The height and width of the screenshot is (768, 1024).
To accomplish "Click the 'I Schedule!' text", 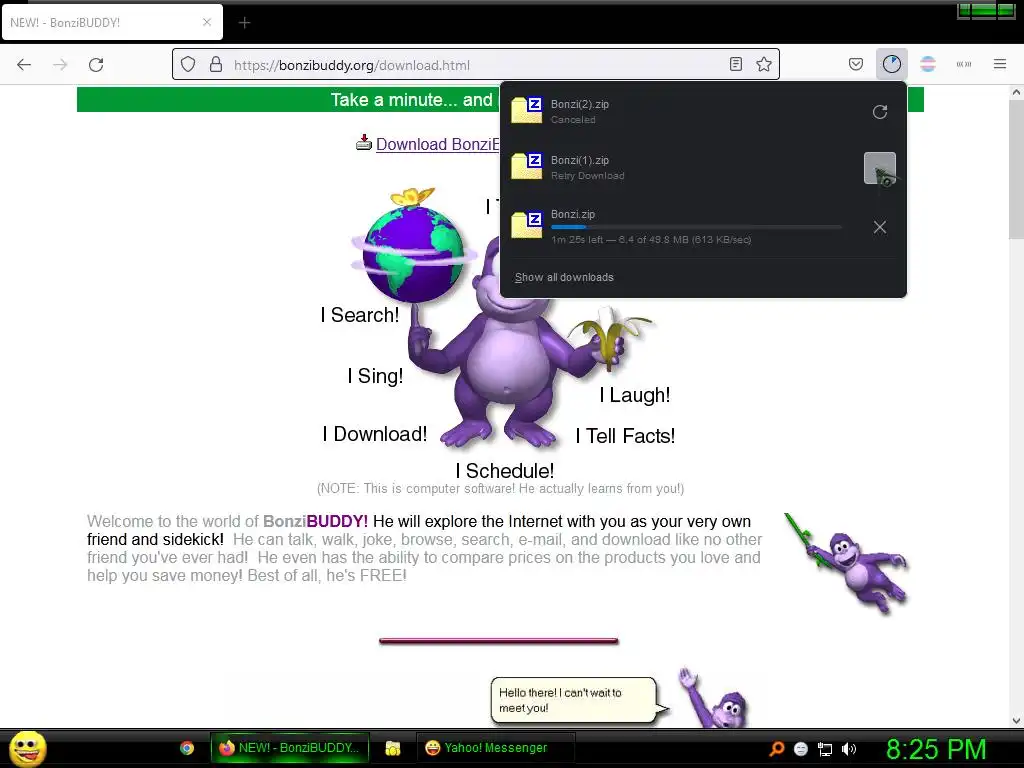I will [x=505, y=470].
